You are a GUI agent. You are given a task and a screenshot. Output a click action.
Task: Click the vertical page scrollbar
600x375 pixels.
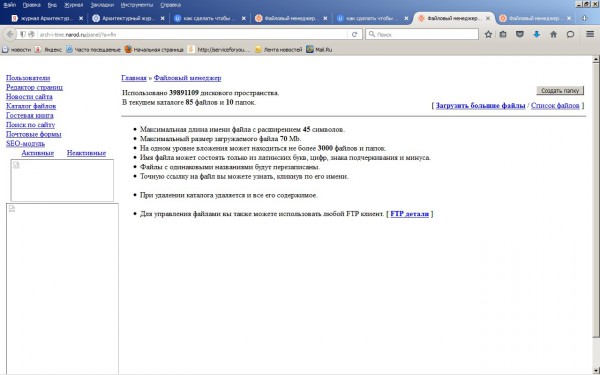pyautogui.click(x=596, y=199)
